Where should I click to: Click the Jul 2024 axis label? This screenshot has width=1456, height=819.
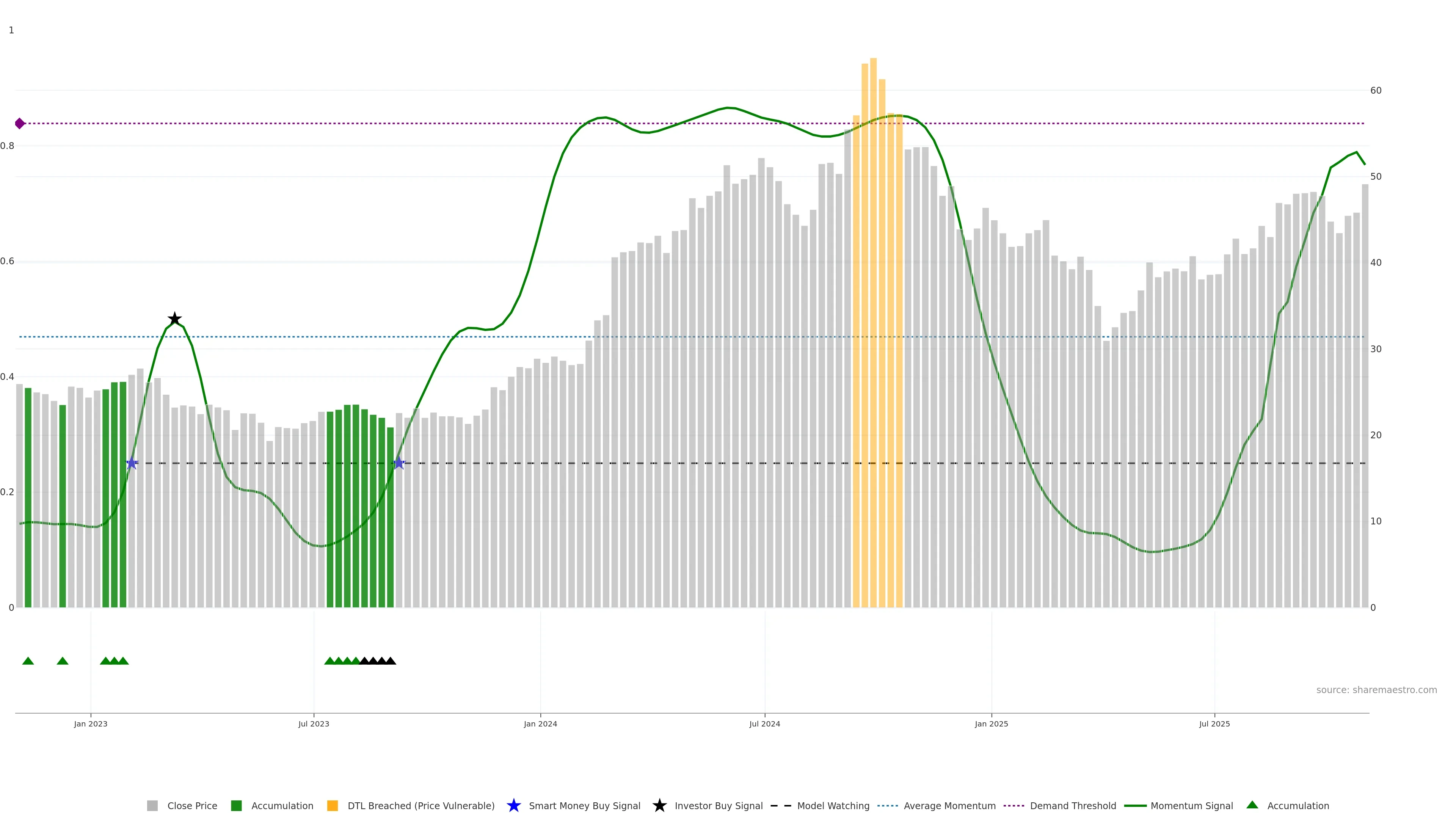coord(764,724)
